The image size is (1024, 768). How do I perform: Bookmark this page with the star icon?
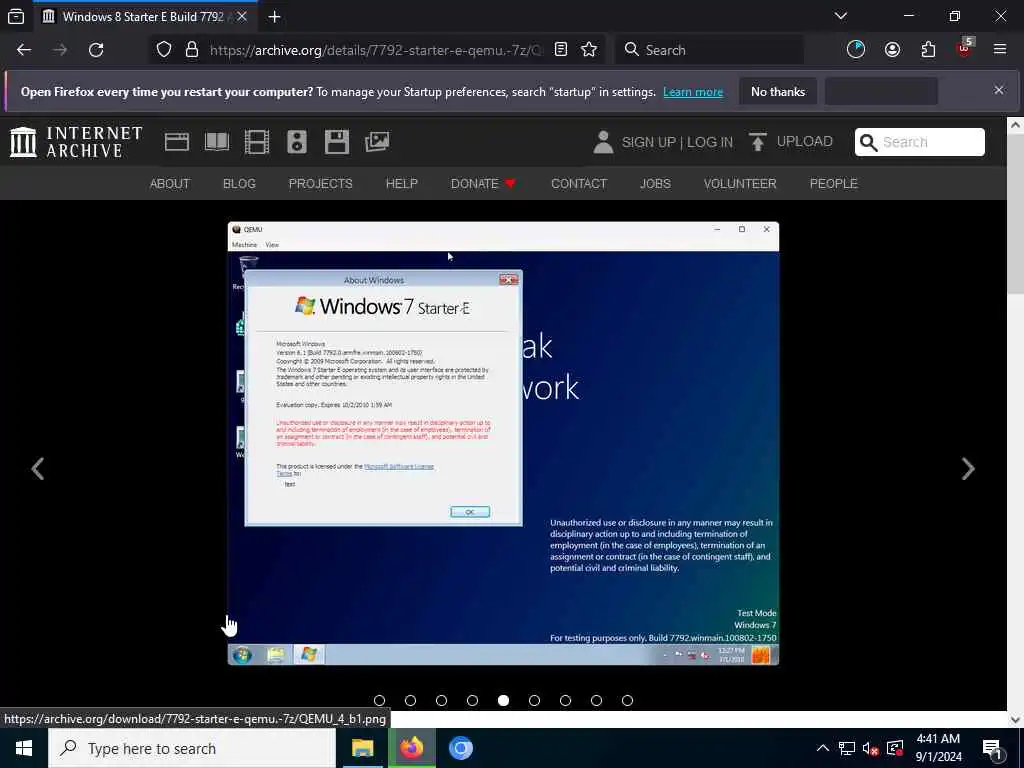(x=589, y=50)
